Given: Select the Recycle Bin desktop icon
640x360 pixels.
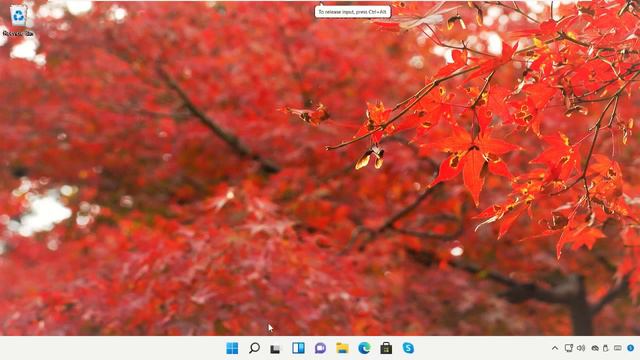Looking at the screenshot, I should coord(18,20).
